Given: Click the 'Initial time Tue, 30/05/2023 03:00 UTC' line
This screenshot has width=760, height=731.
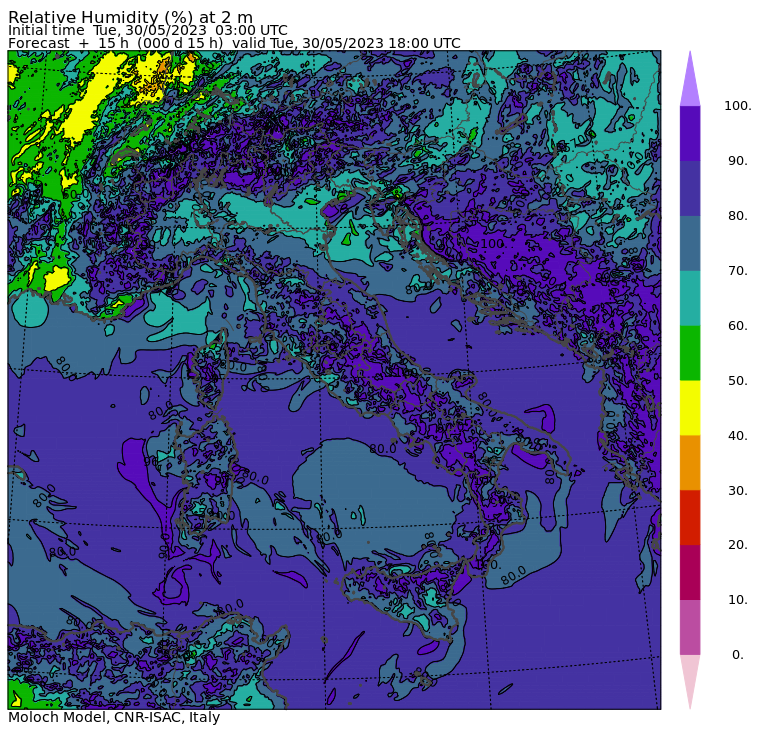Looking at the screenshot, I should (148, 30).
